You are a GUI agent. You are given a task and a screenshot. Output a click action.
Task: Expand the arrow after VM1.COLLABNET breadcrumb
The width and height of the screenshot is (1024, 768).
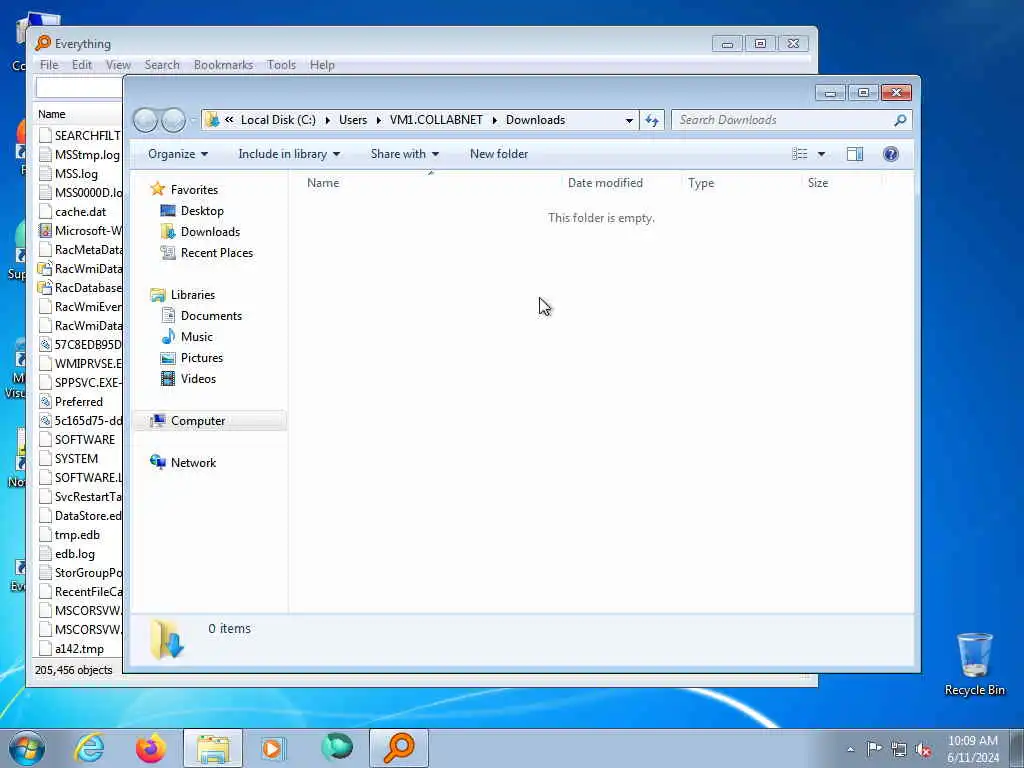click(x=494, y=120)
